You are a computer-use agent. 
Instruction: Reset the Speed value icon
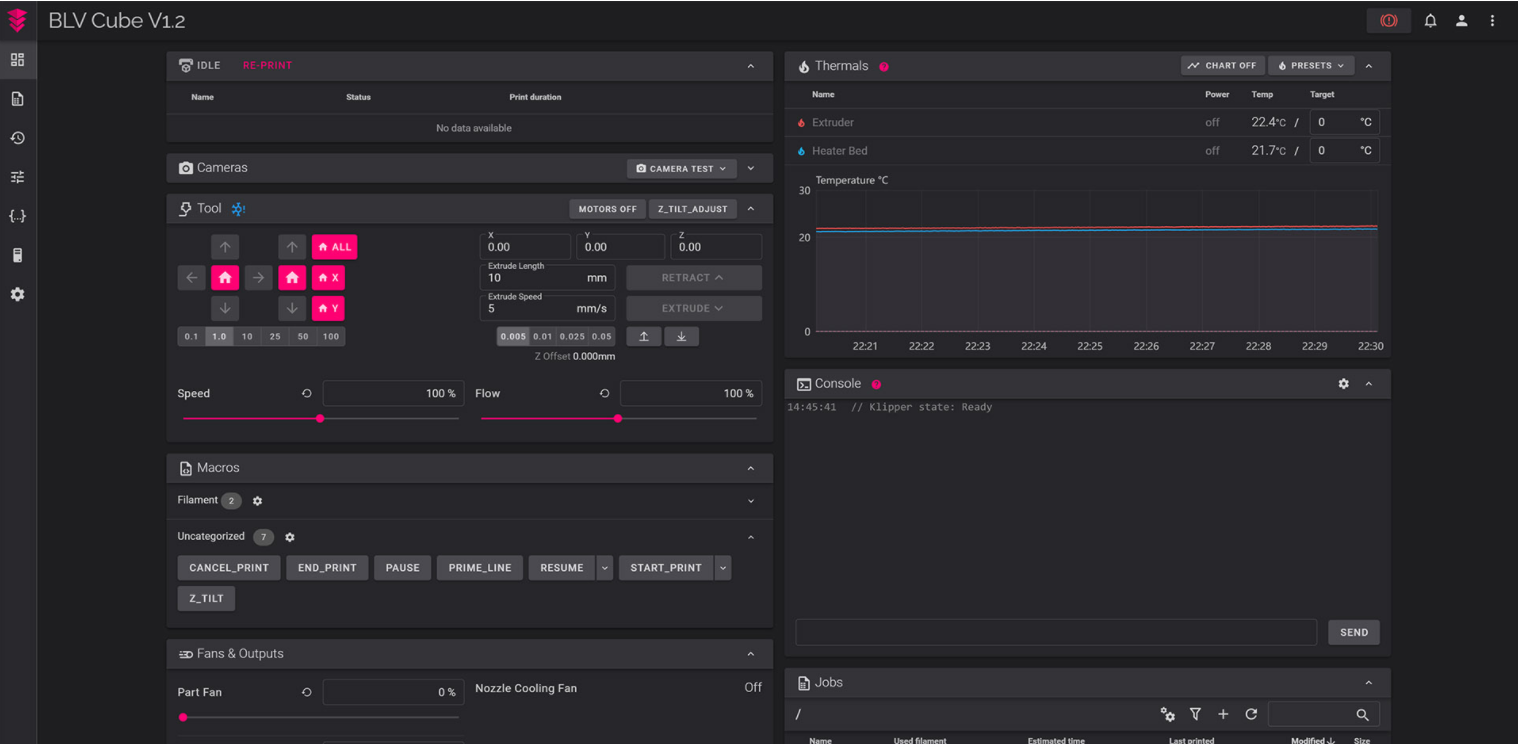click(307, 394)
